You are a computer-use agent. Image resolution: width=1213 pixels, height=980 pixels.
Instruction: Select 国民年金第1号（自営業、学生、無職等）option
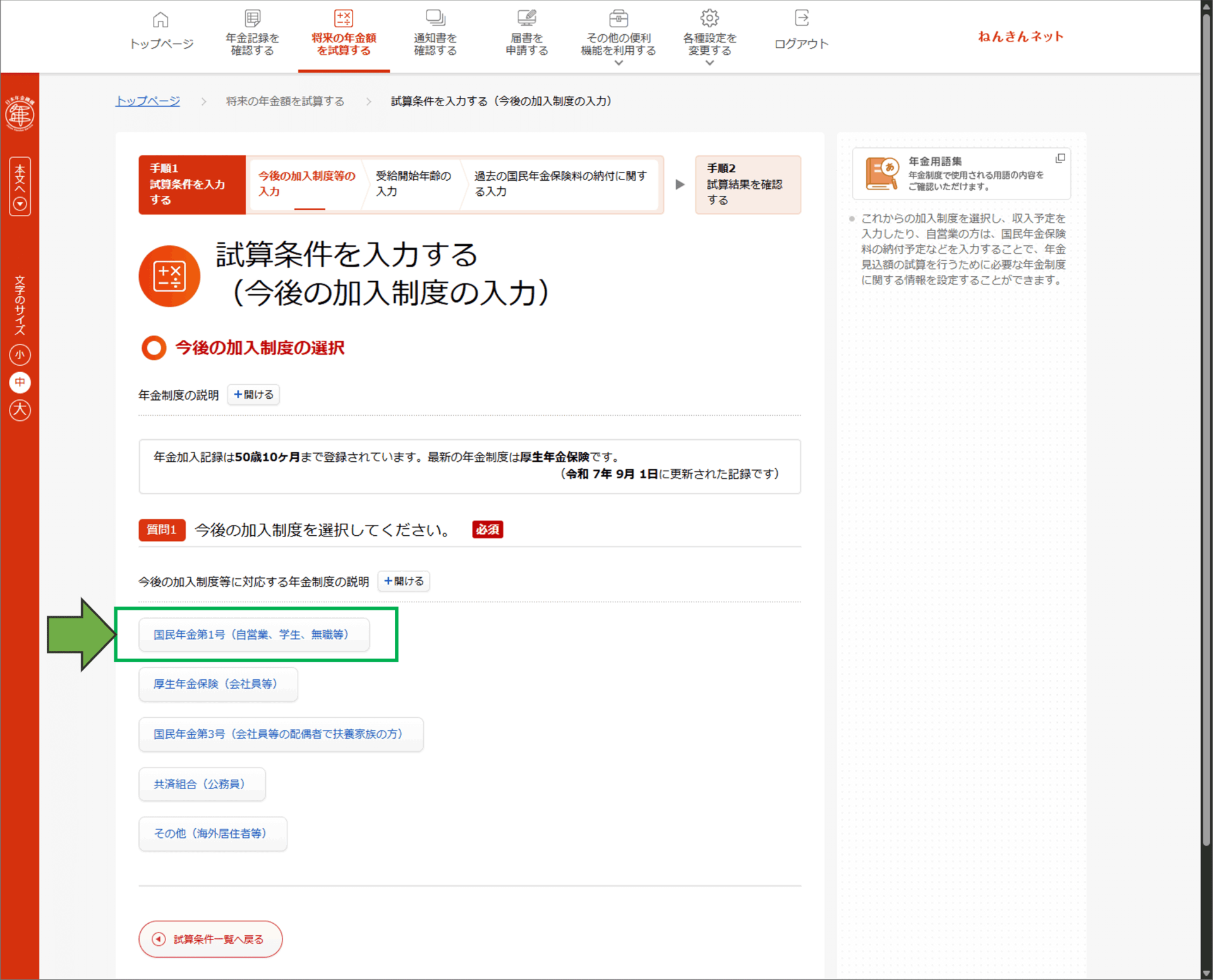253,634
